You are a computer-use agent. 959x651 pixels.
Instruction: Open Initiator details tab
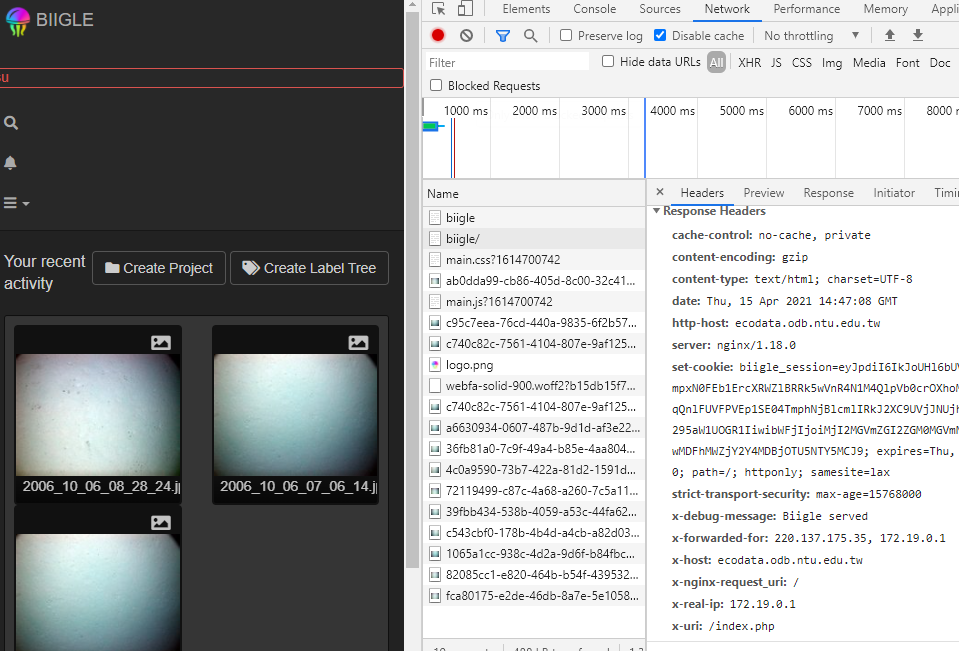[894, 193]
